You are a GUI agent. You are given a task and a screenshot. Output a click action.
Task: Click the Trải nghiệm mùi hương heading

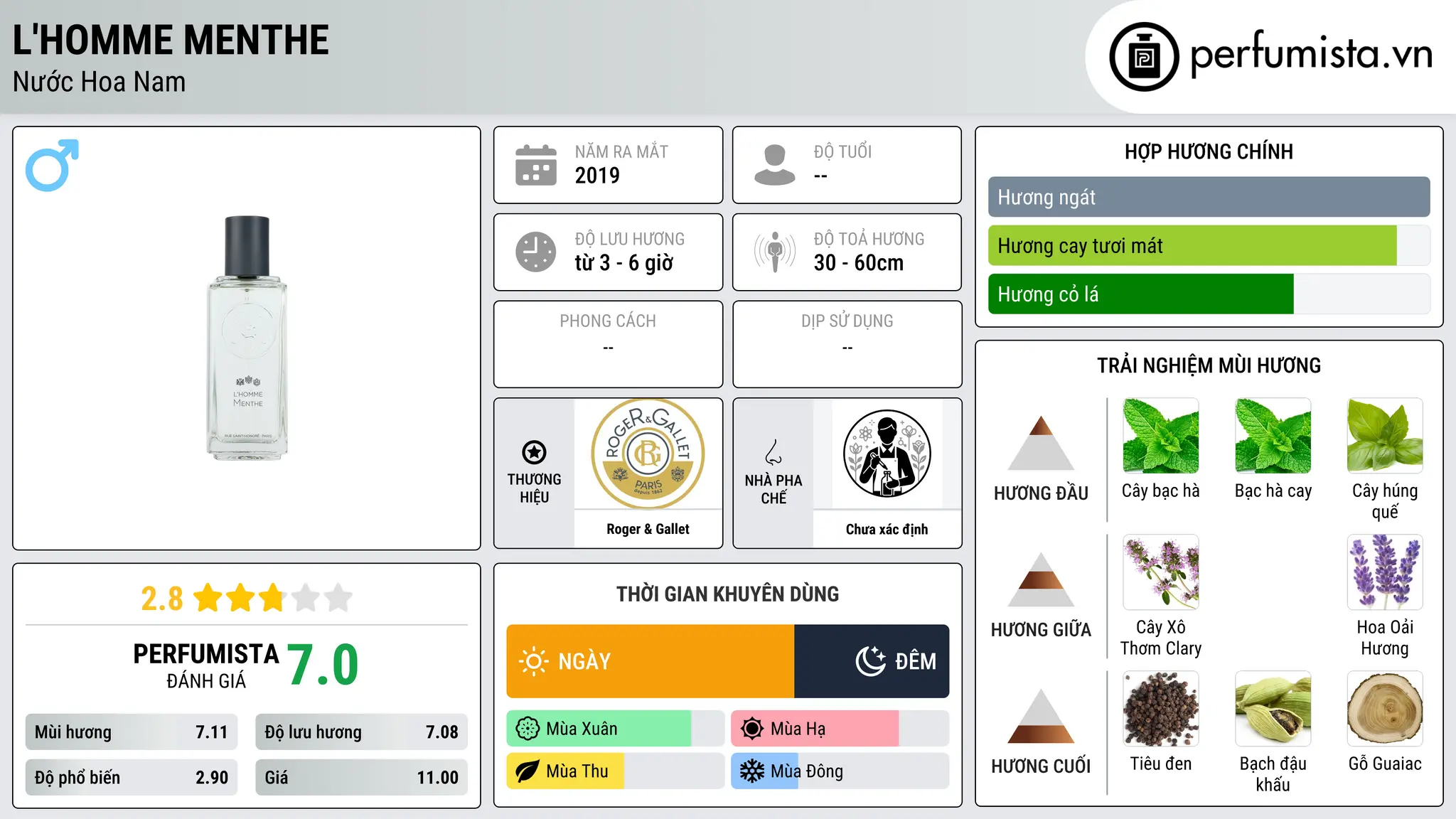click(1209, 365)
